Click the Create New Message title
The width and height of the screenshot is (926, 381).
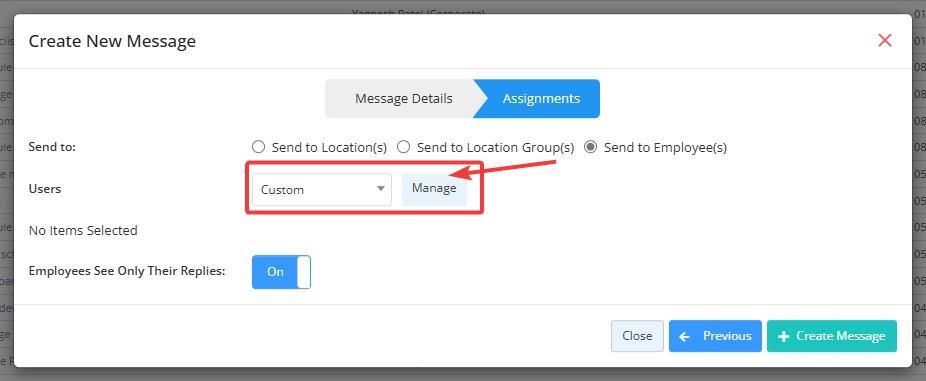point(112,41)
